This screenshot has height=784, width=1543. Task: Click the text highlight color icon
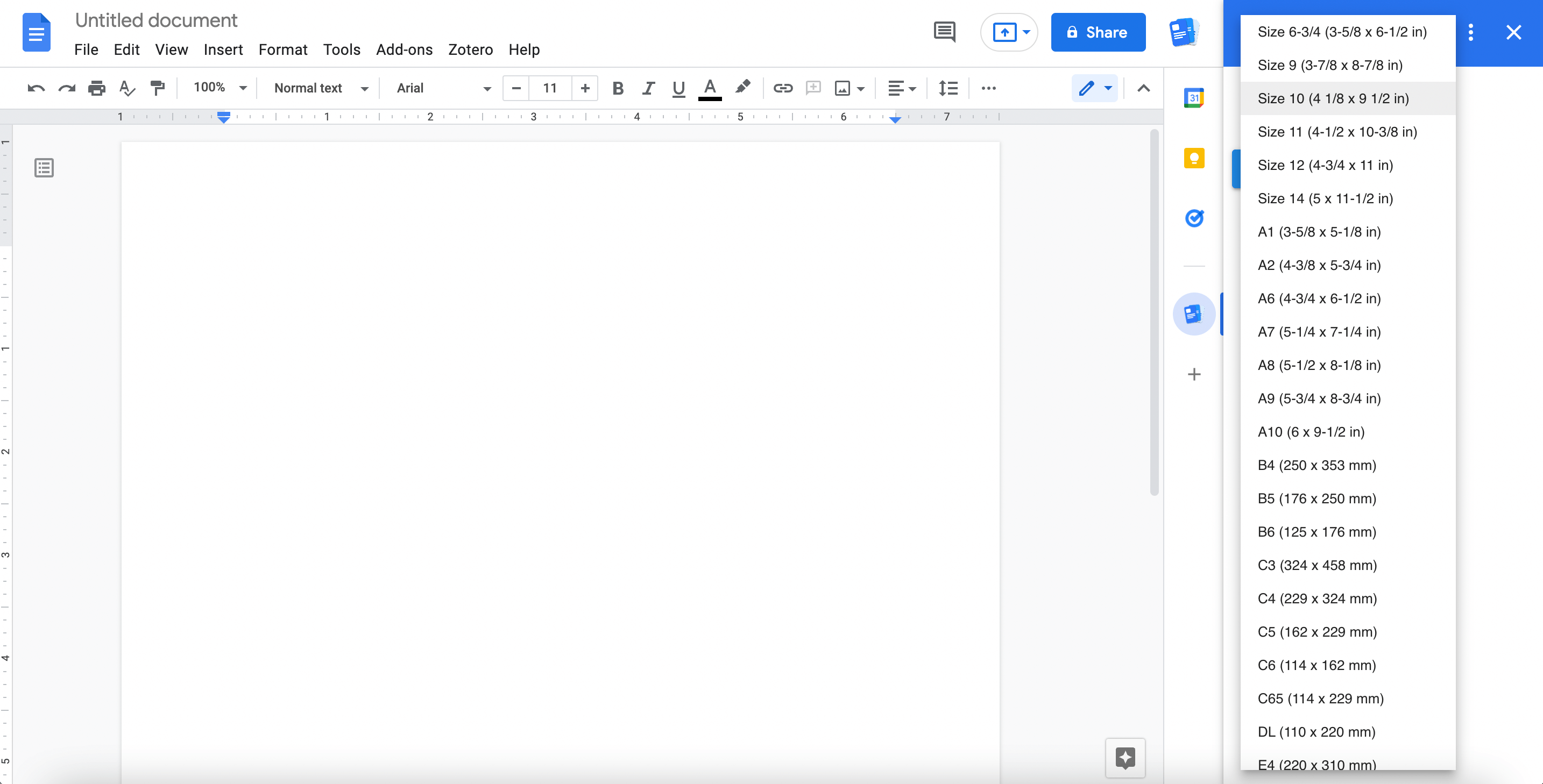[743, 89]
